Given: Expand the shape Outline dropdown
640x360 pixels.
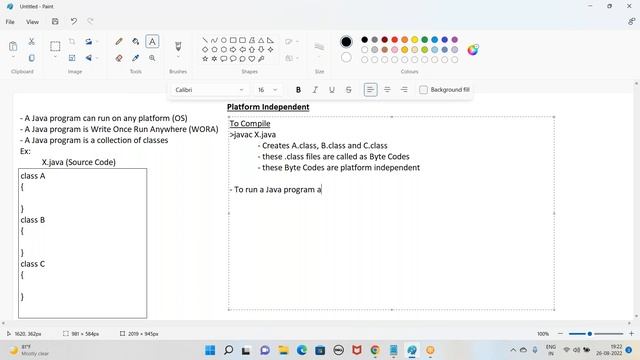Looking at the screenshot, I should tap(292, 42).
